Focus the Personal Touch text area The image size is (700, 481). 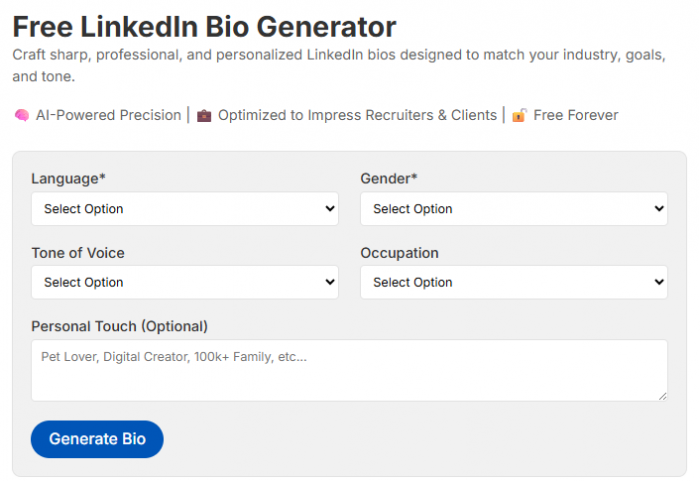tap(349, 370)
